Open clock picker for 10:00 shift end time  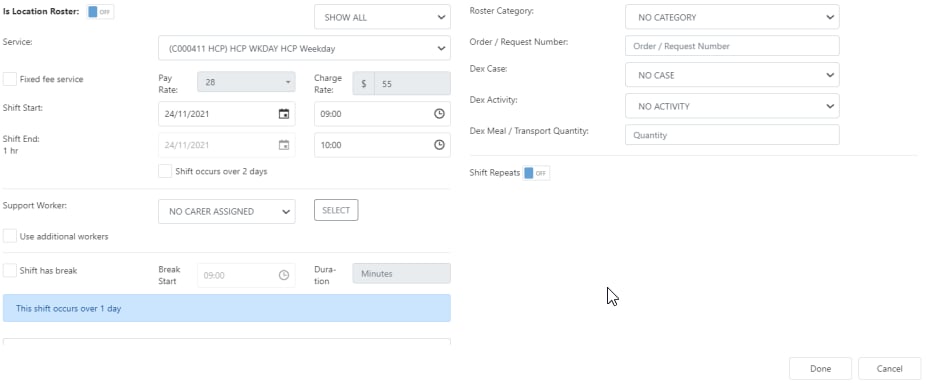tap(439, 145)
